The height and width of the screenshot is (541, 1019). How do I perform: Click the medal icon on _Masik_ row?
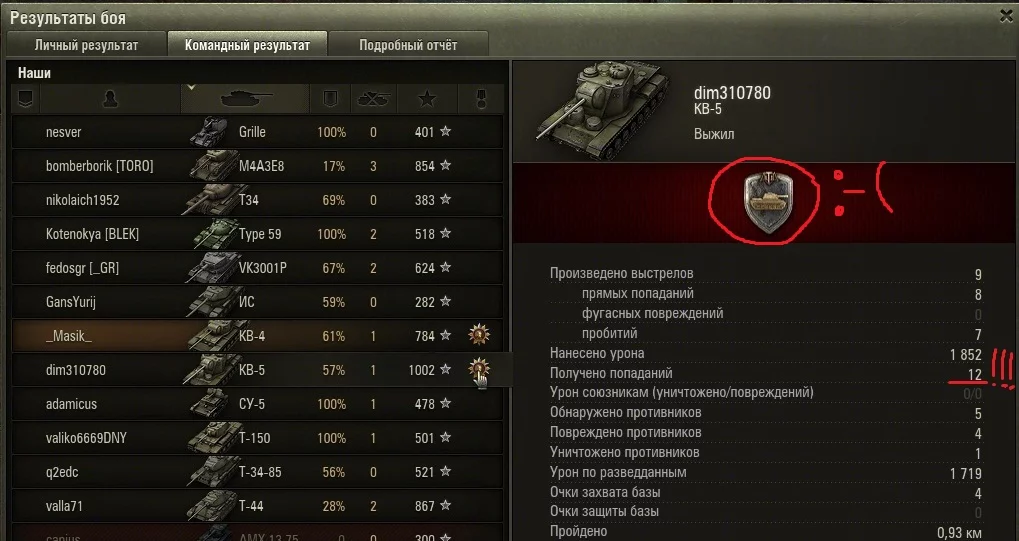pos(480,335)
